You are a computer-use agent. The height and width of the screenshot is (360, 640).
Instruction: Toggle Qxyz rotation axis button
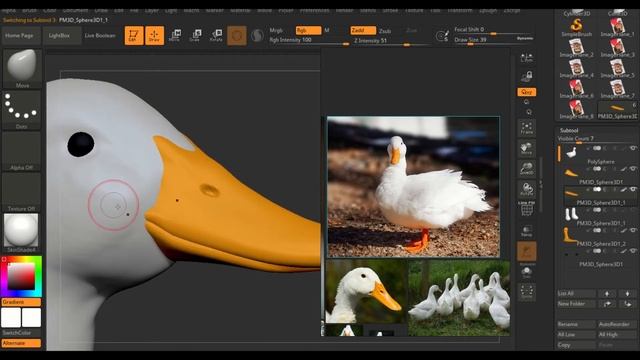click(x=527, y=92)
